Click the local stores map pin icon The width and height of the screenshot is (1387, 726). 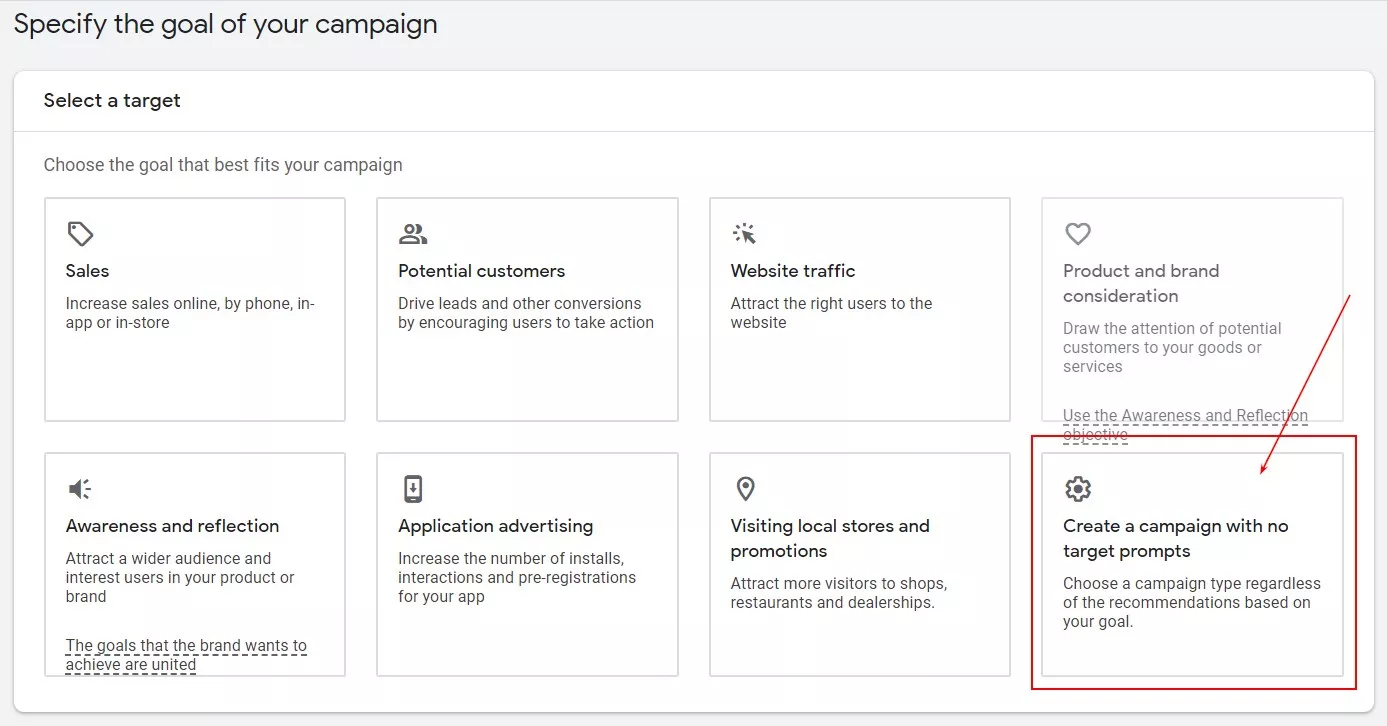[745, 489]
